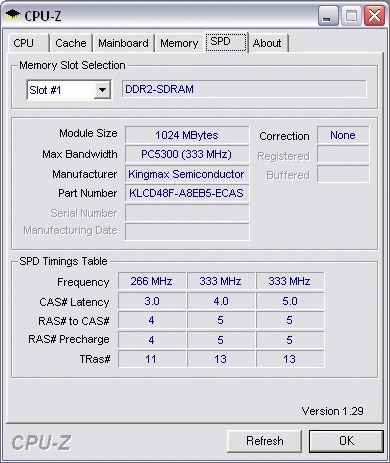Expand the memory slot dropdown arrow

(x=102, y=90)
